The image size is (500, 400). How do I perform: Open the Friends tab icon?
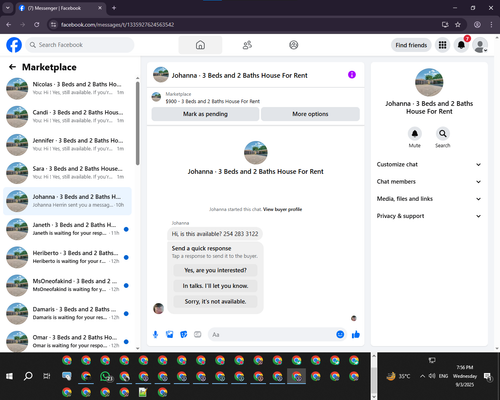pyautogui.click(x=247, y=45)
